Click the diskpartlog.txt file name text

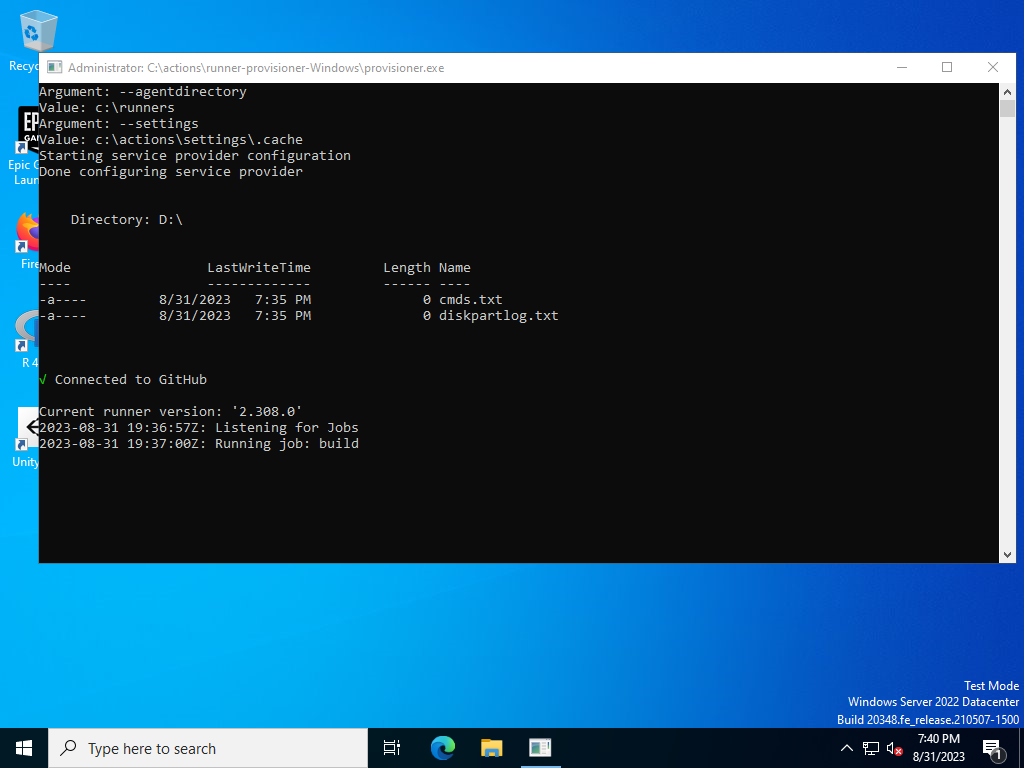pos(498,315)
